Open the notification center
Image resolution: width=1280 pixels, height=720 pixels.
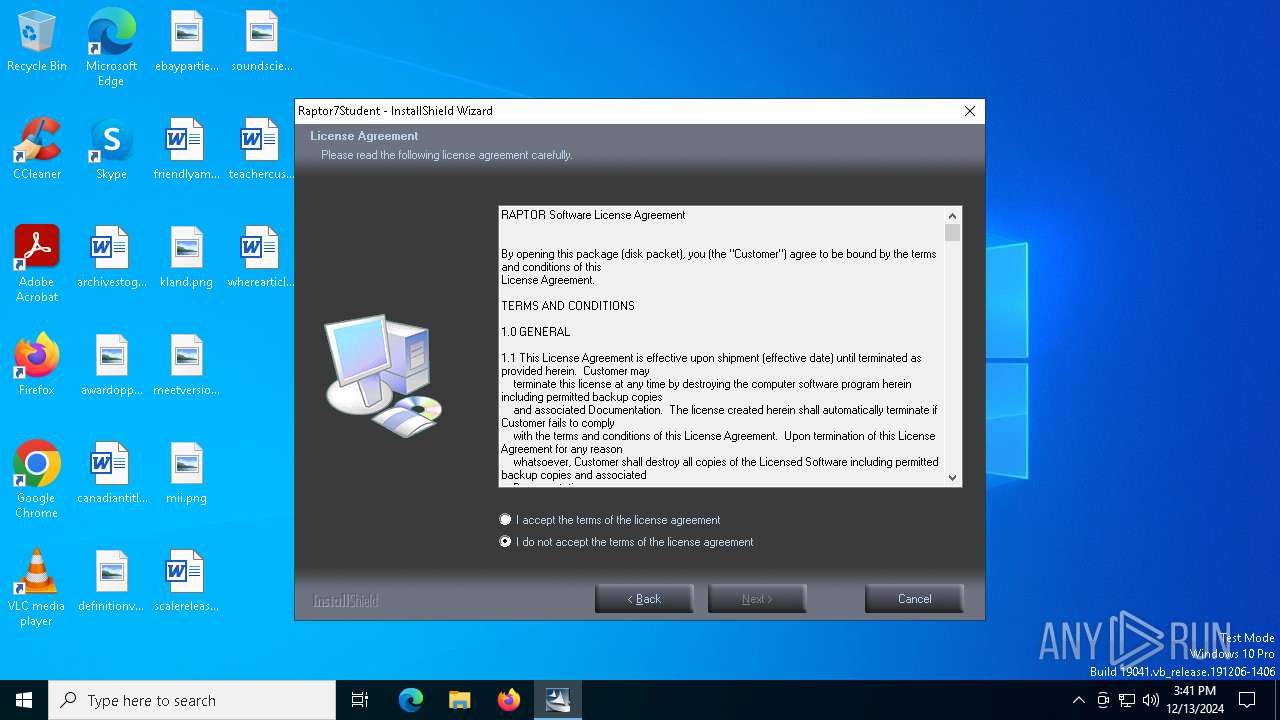(1247, 700)
